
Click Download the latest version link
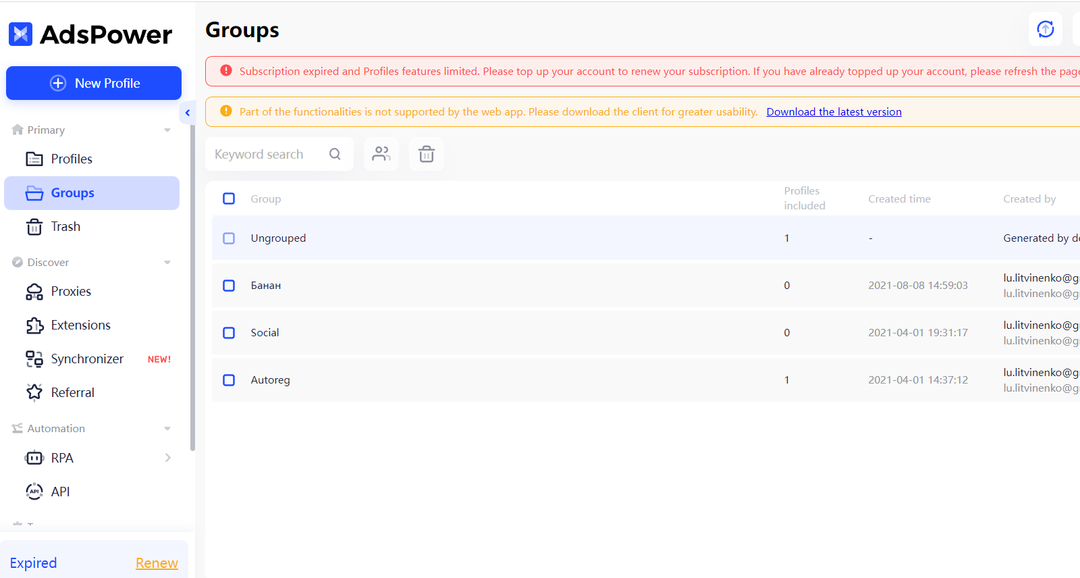click(833, 112)
